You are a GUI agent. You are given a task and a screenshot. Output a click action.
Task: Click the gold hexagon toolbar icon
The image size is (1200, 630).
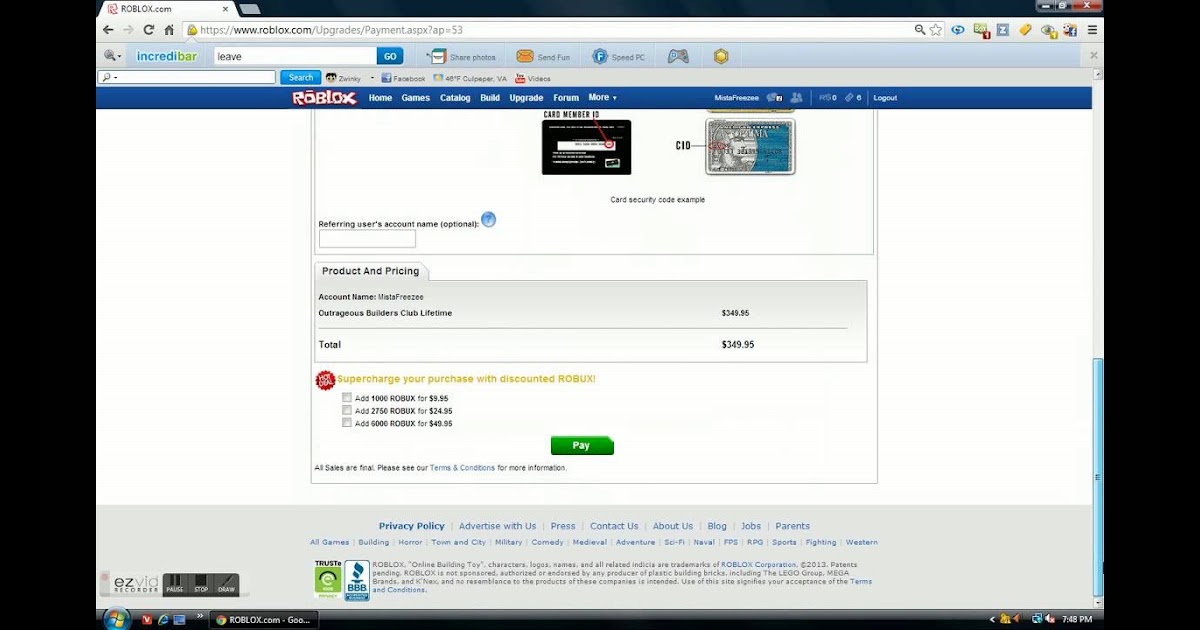coord(721,57)
